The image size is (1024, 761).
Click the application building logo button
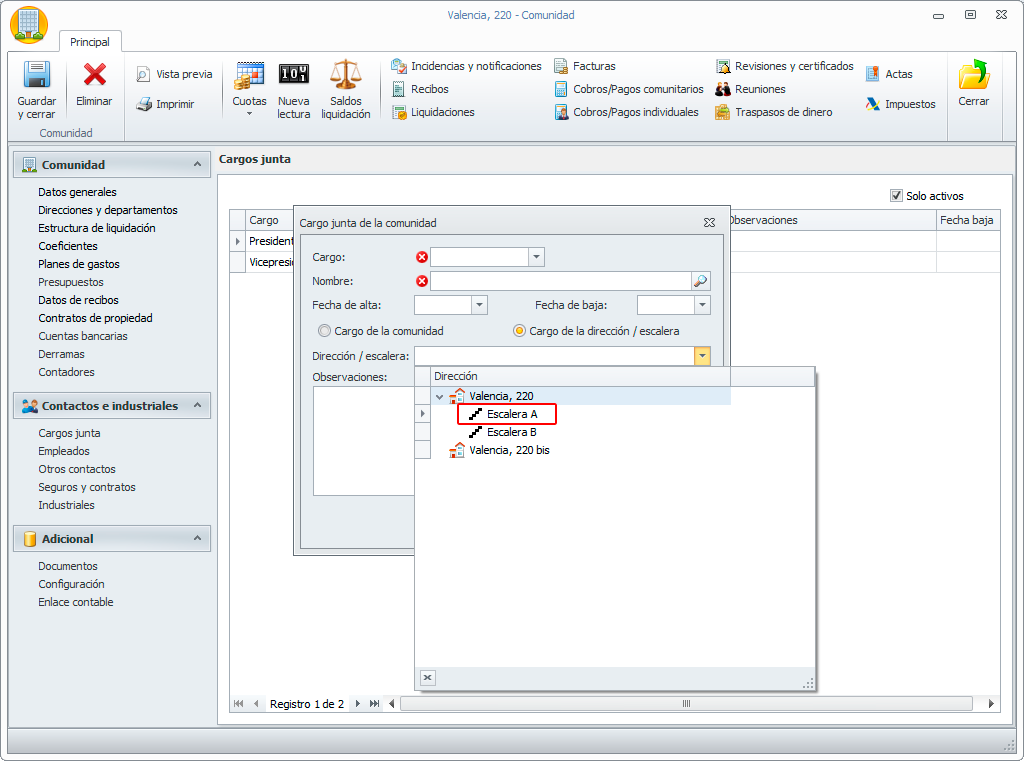pyautogui.click(x=29, y=25)
